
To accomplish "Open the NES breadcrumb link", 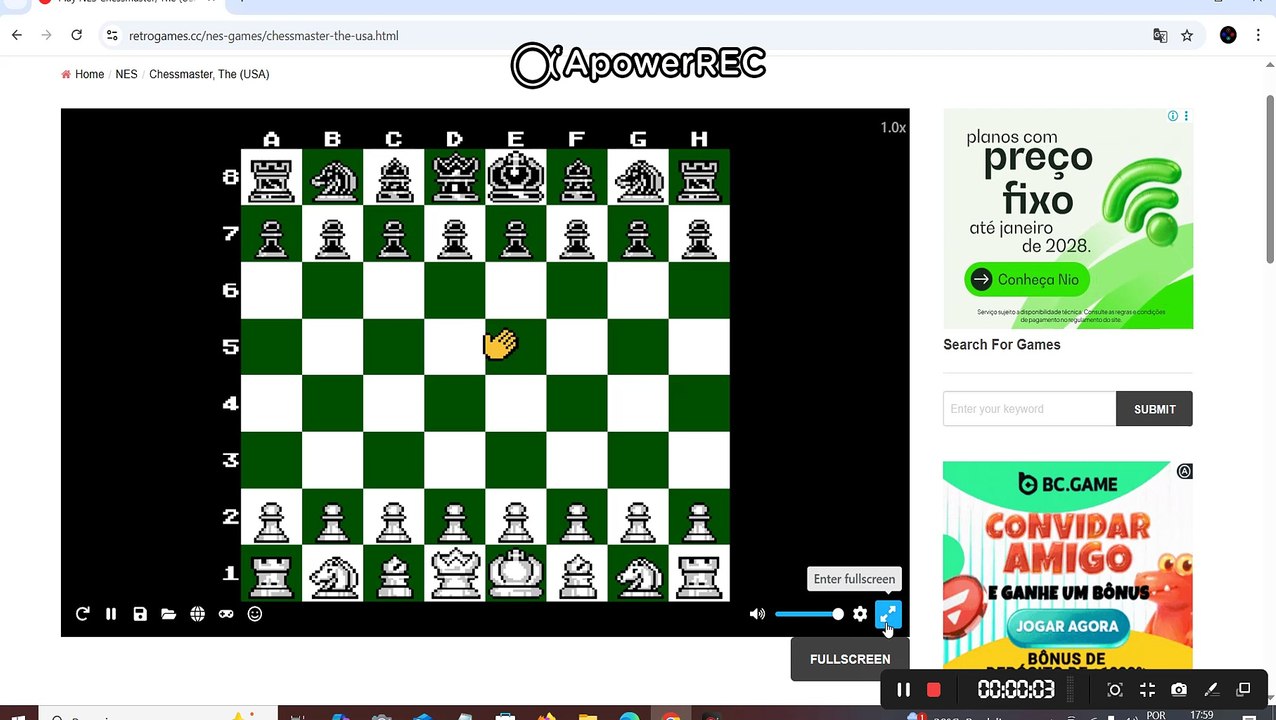I will (126, 74).
